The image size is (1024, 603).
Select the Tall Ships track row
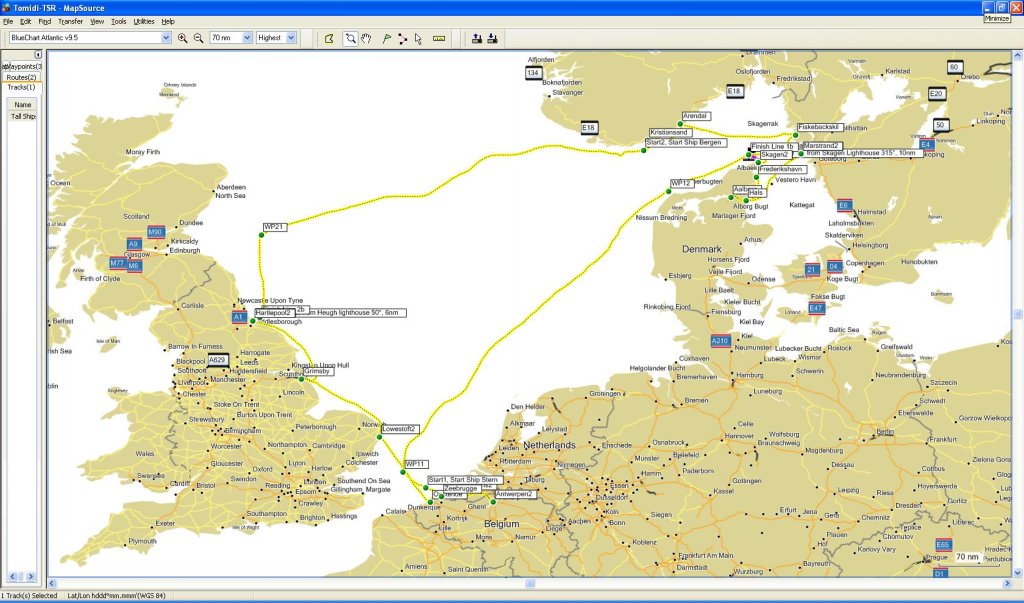(x=23, y=116)
